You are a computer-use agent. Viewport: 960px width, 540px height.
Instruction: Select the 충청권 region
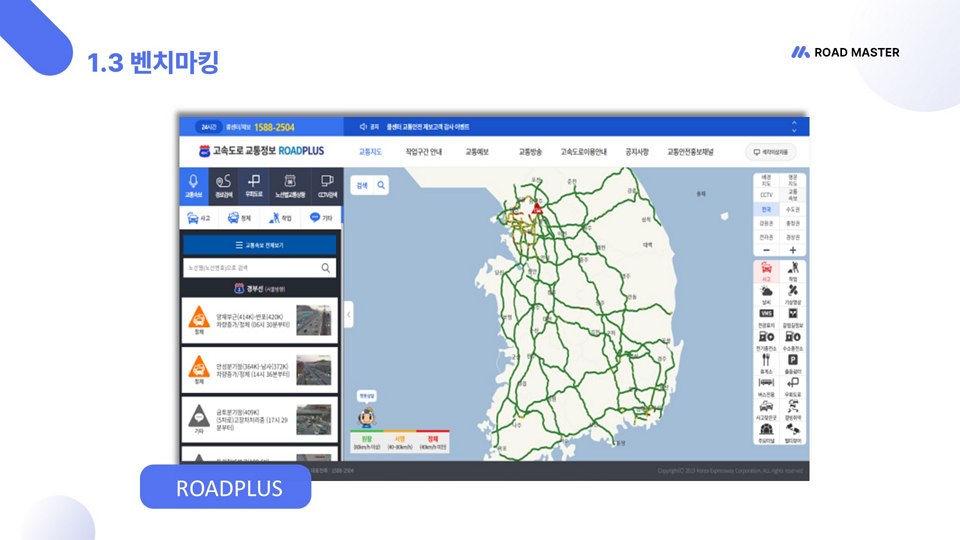click(x=792, y=223)
